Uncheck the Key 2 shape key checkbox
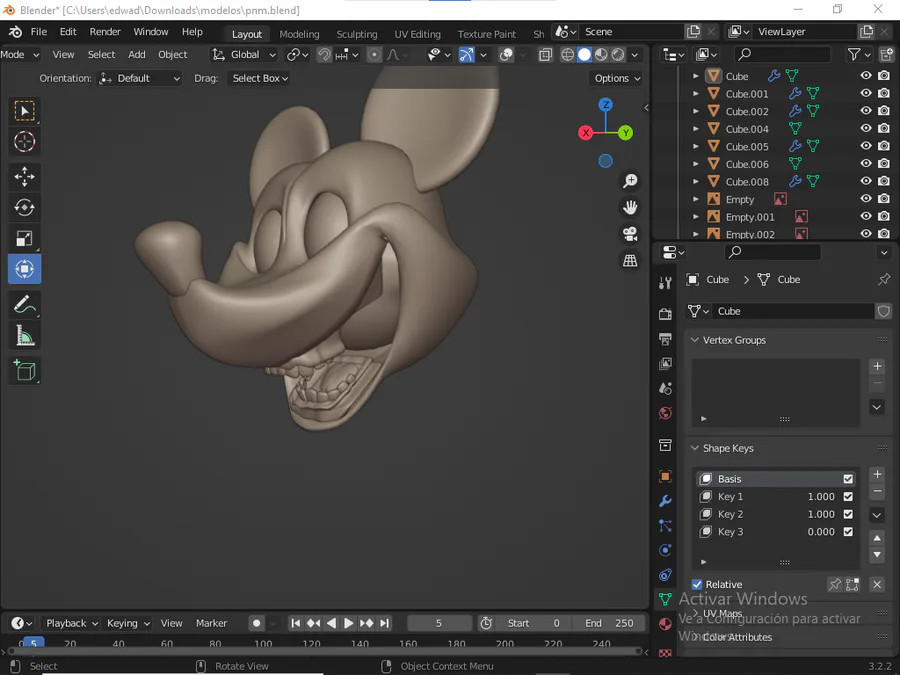This screenshot has height=675, width=900. pos(848,514)
